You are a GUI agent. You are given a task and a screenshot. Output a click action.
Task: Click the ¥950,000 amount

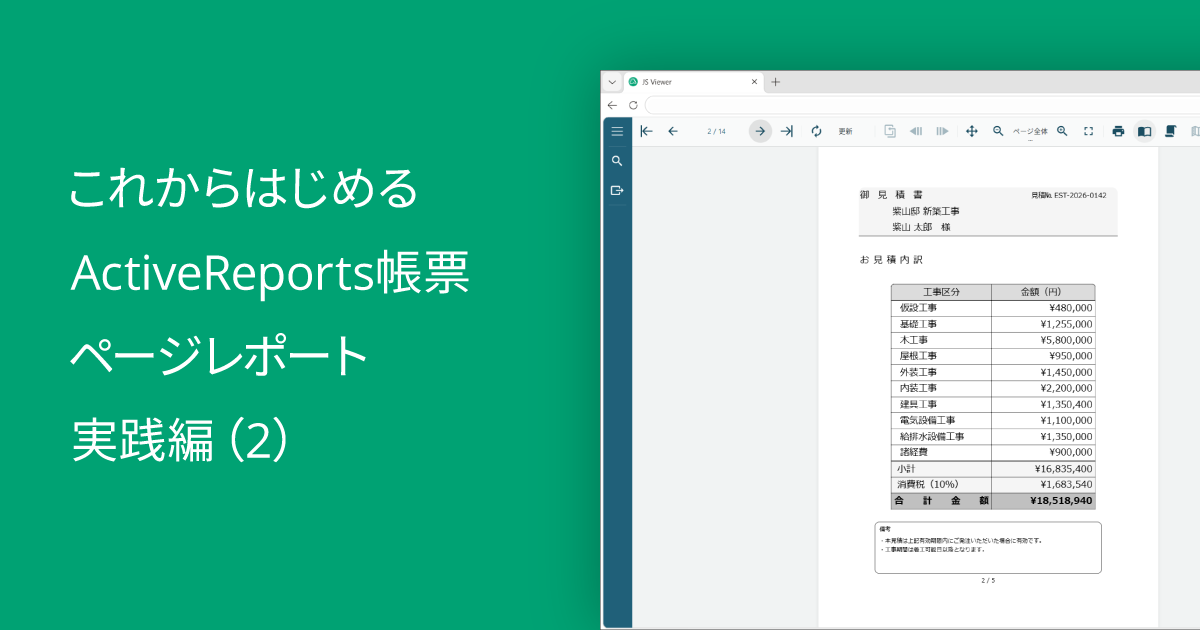pos(1070,356)
